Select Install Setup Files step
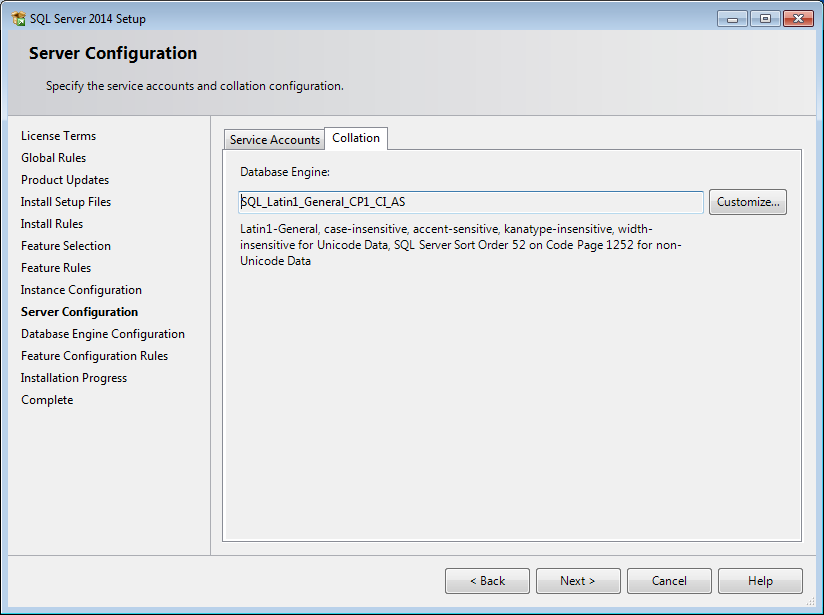Viewport: 824px width, 615px height. pyautogui.click(x=66, y=202)
